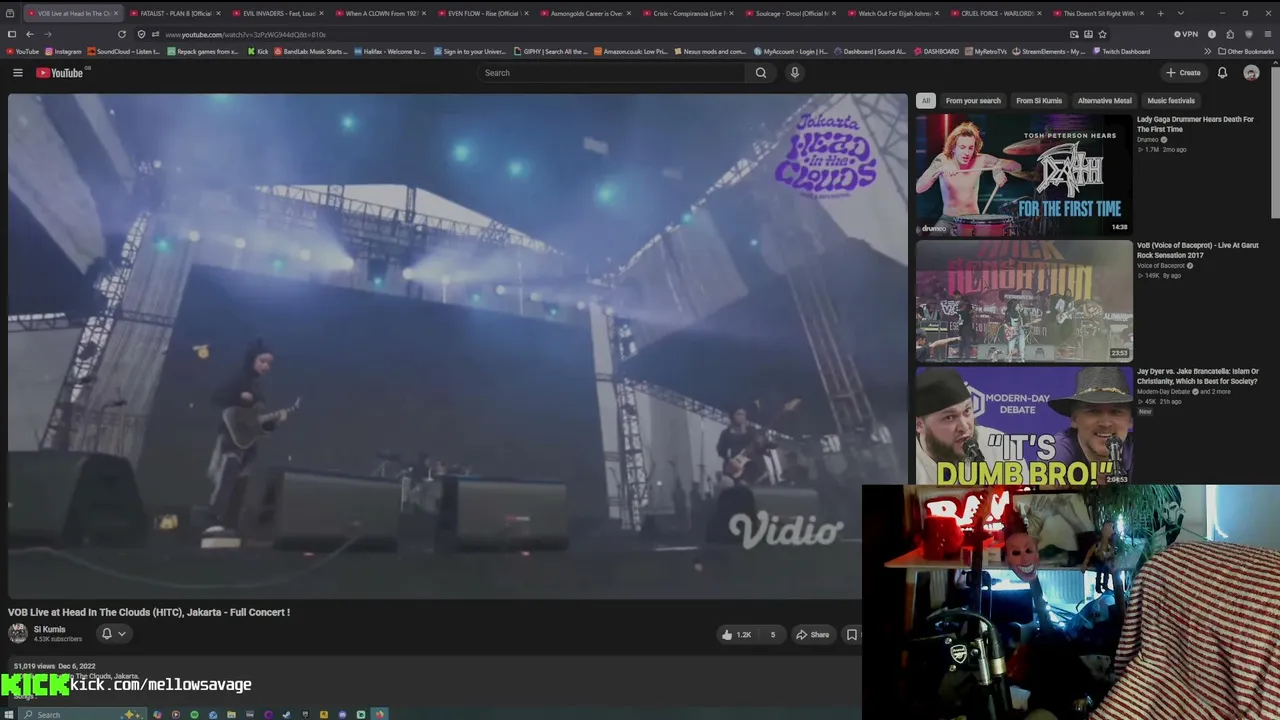Viewport: 1280px width, 720px height.
Task: Open the 'It's Dumb Bro' debate thumbnail
Action: point(1024,425)
